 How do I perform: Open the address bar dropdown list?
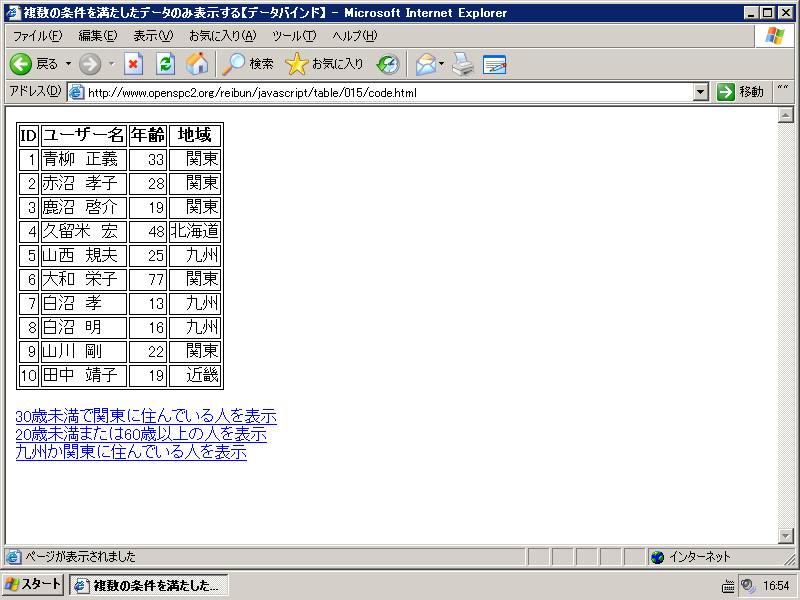coord(701,92)
